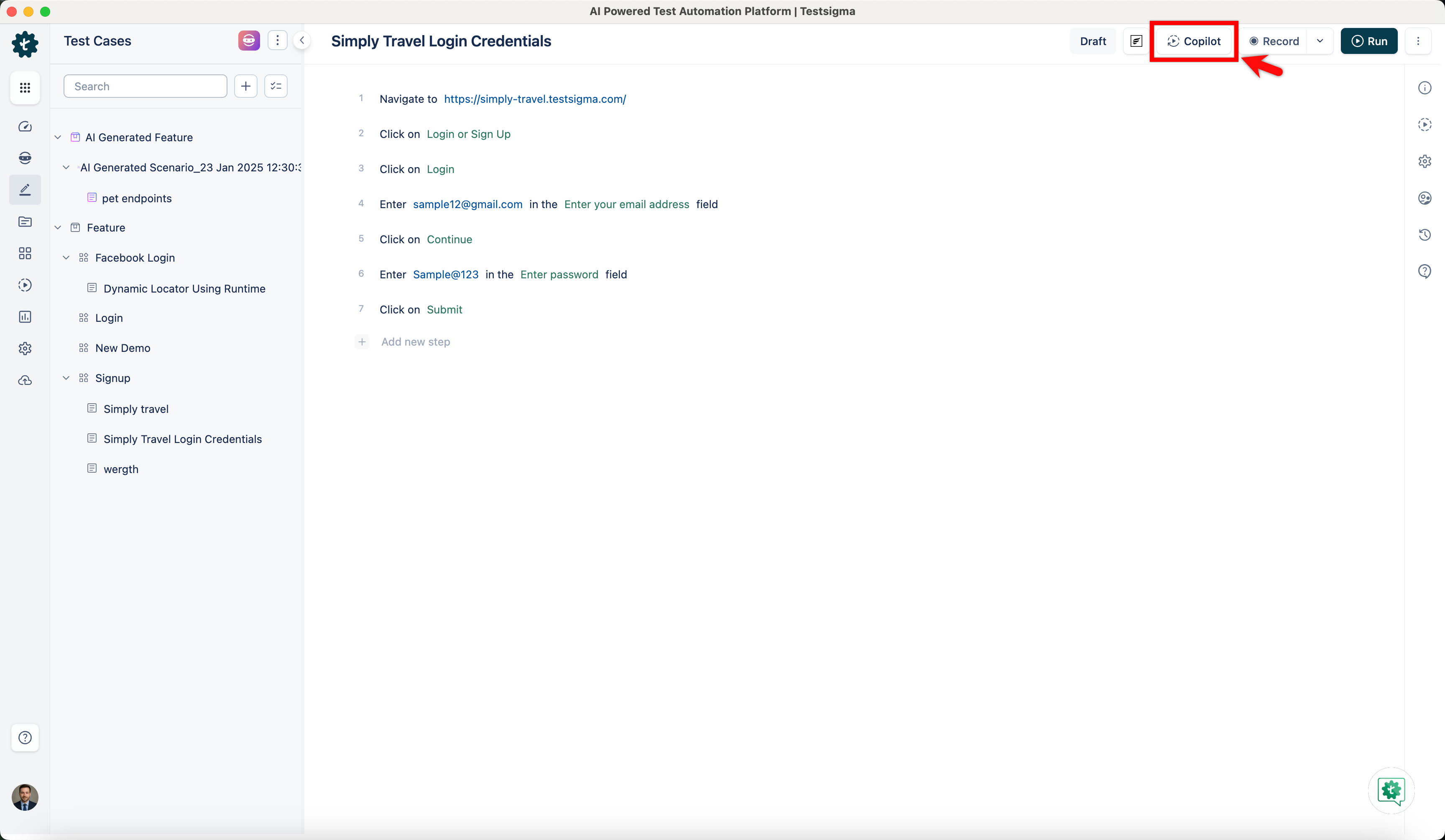
Task: Open the Record button dropdown chevron
Action: tap(1320, 41)
